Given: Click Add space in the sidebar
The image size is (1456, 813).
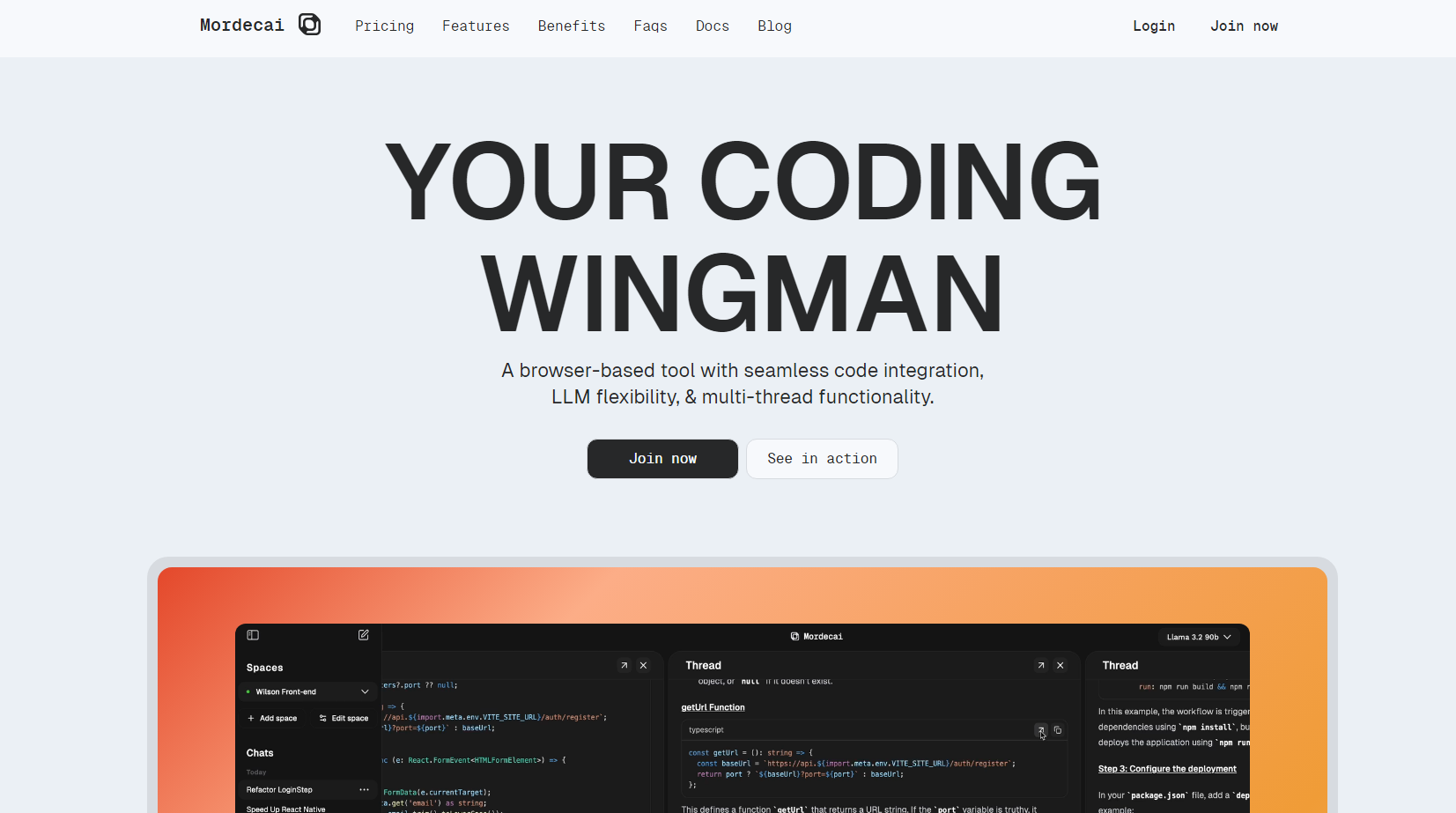Looking at the screenshot, I should (x=272, y=719).
